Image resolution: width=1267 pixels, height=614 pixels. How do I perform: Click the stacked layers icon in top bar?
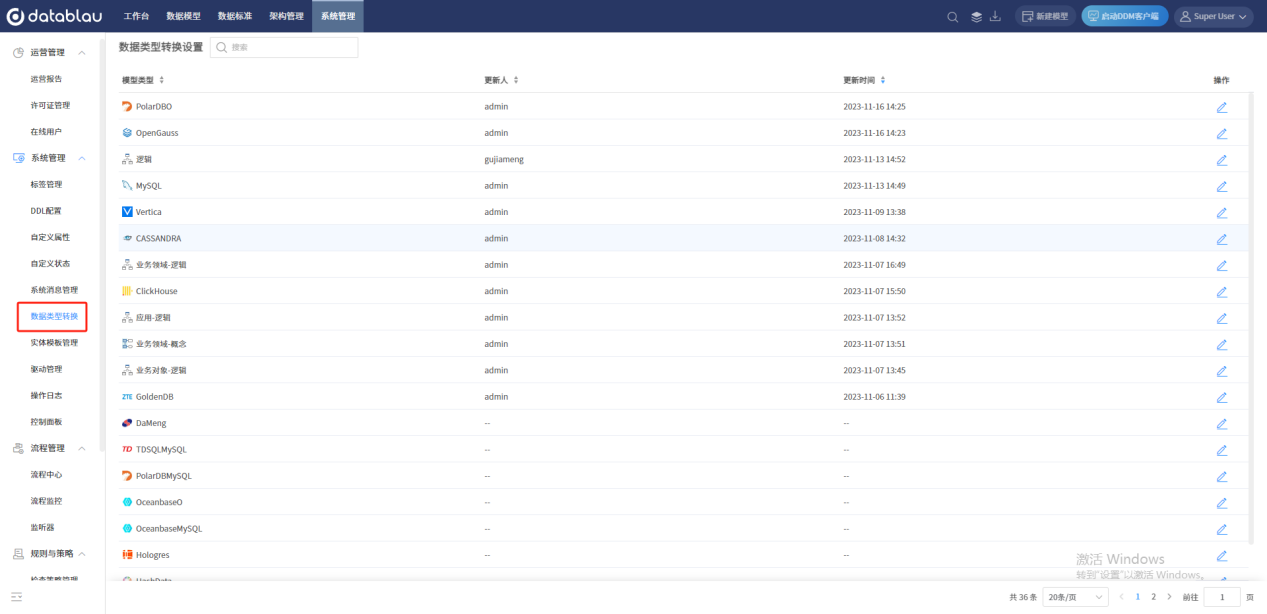(x=976, y=16)
